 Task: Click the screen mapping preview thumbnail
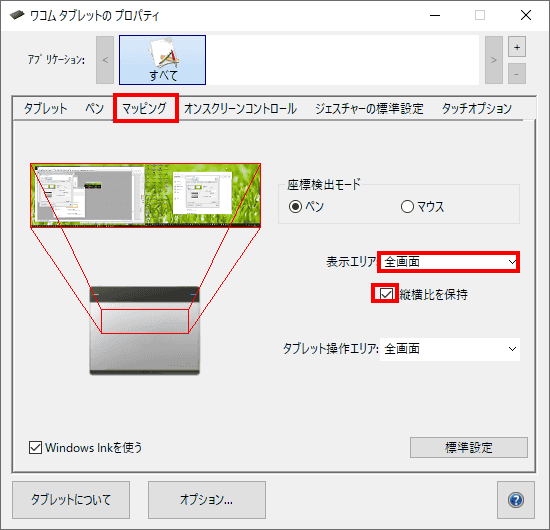pos(145,195)
